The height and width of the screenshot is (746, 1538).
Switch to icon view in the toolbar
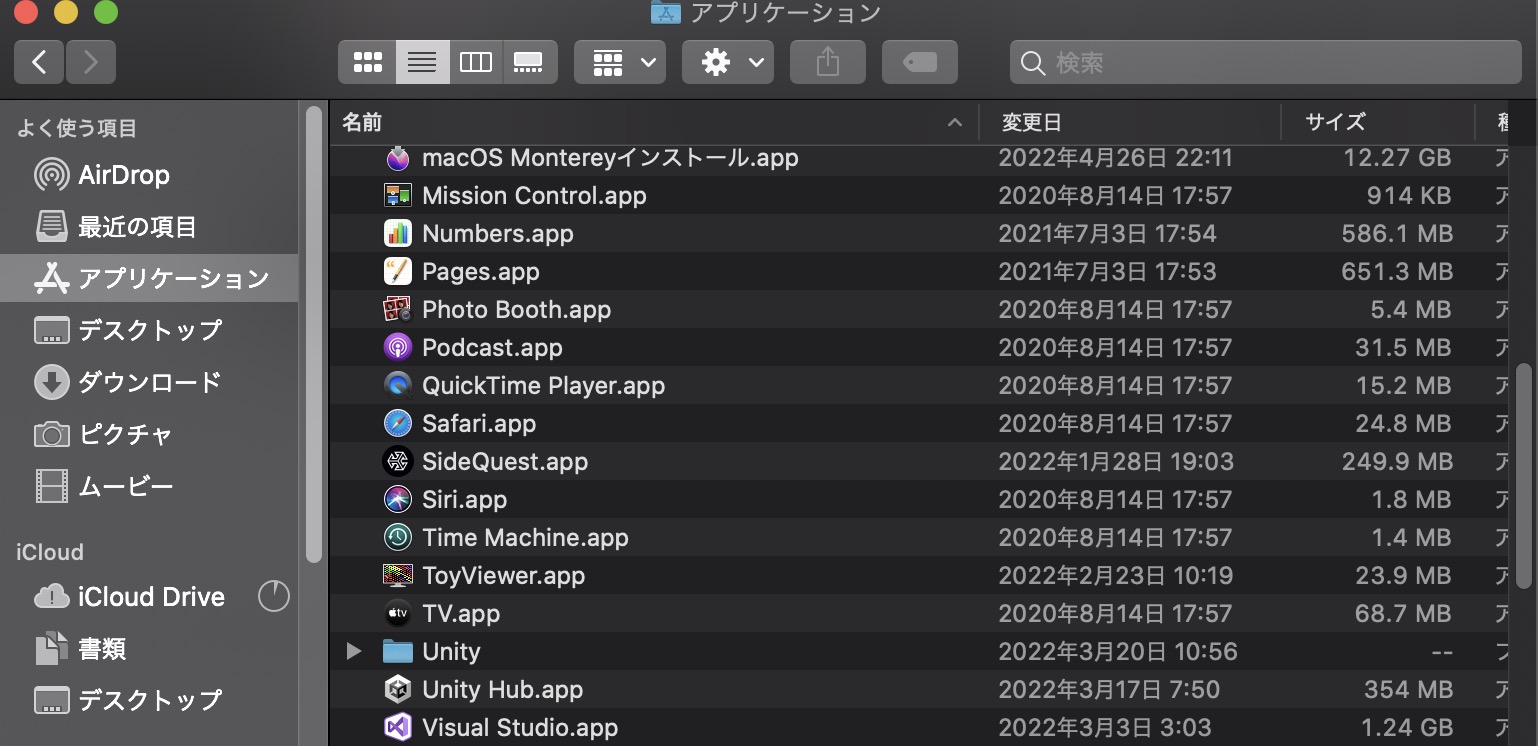(367, 62)
